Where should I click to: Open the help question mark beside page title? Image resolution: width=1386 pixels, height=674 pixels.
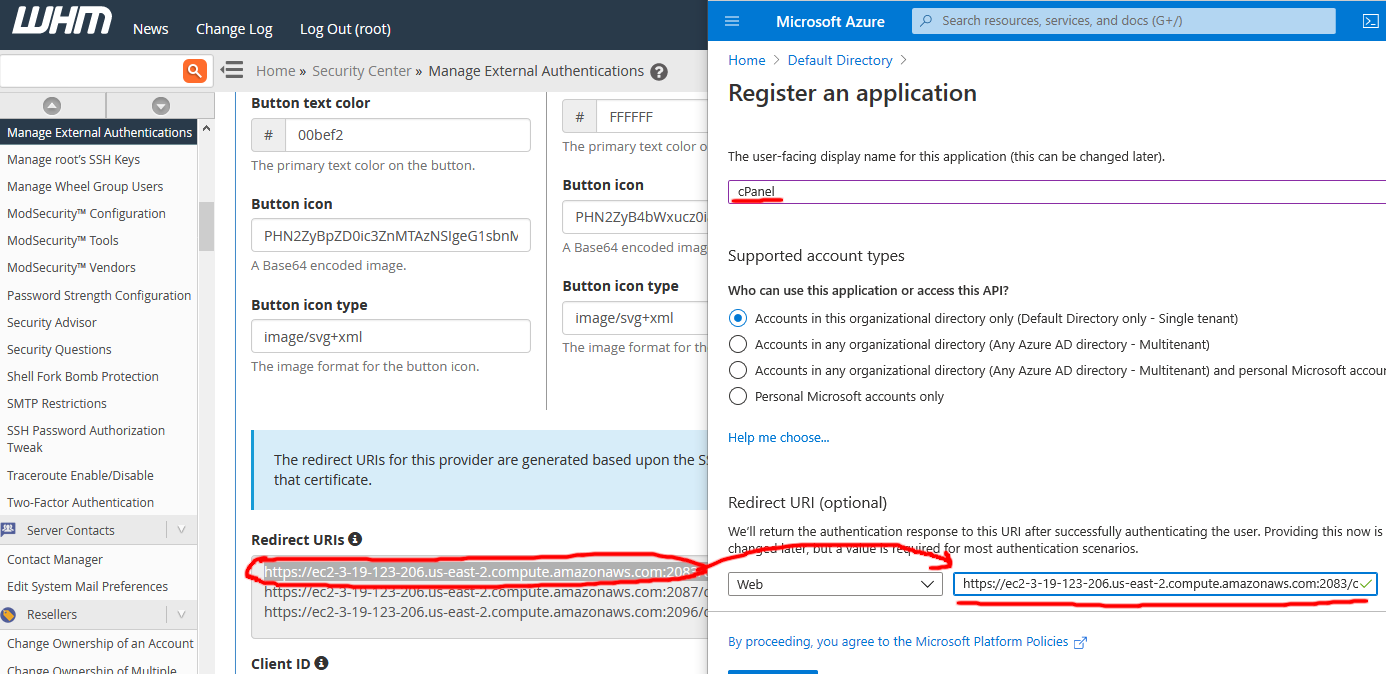[x=661, y=70]
